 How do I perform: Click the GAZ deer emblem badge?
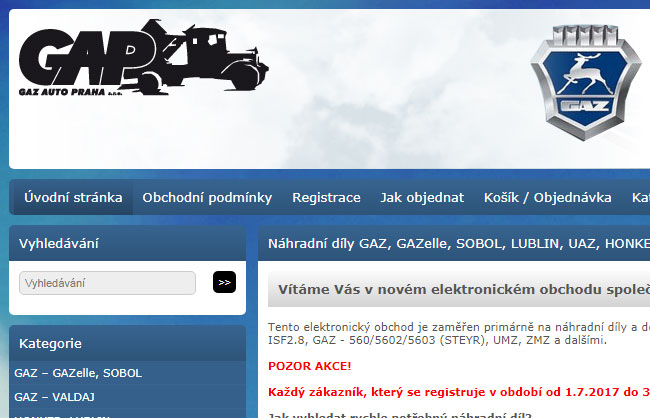tap(586, 82)
